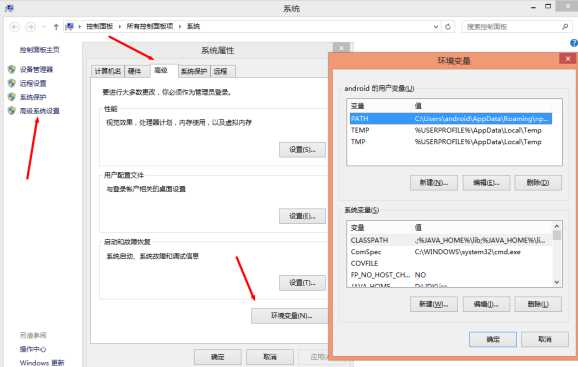The image size is (578, 367).
Task: Select 控制面板 in the breadcrumb path
Action: [100, 27]
